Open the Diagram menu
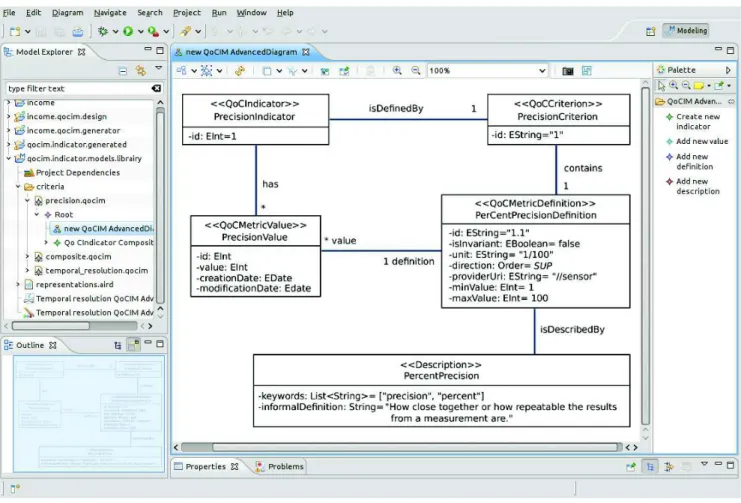741x503 pixels. click(67, 13)
